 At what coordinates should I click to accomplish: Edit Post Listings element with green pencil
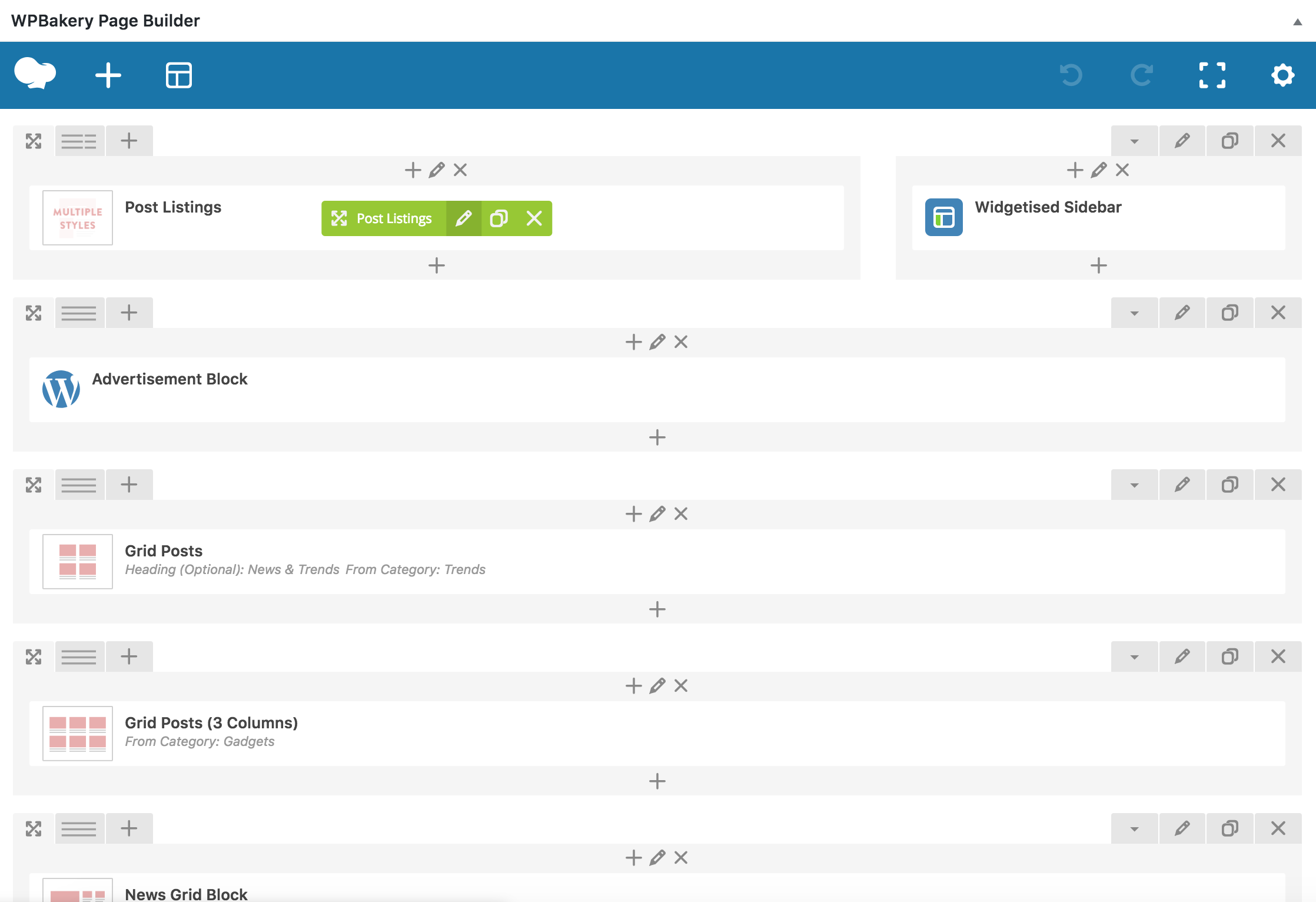point(464,218)
